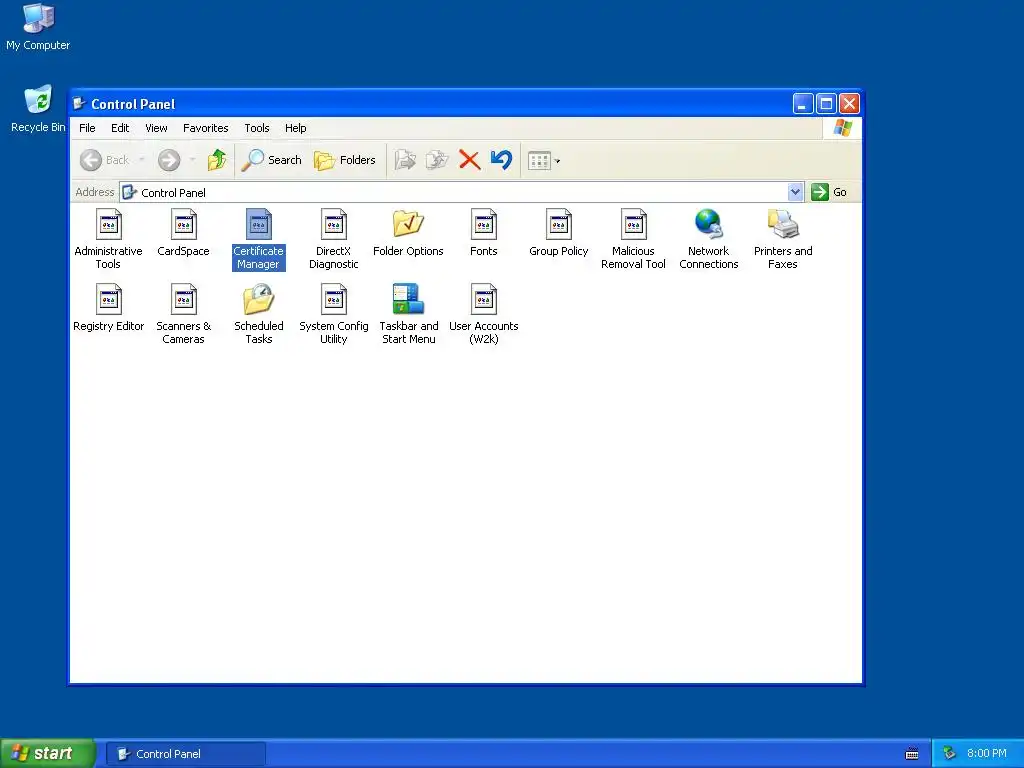Open the Favorites menu
Image resolution: width=1024 pixels, height=768 pixels.
coord(206,128)
